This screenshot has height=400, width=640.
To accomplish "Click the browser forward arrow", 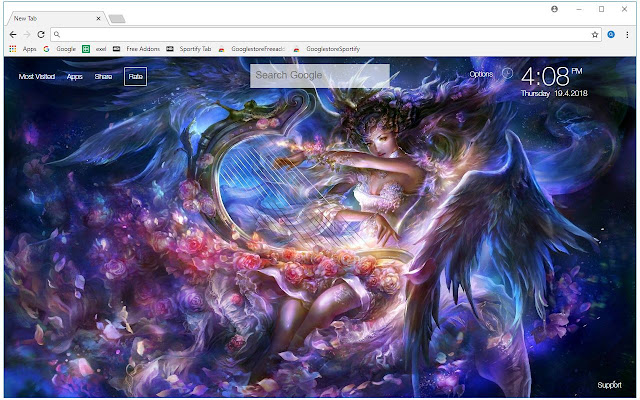I will [x=27, y=35].
